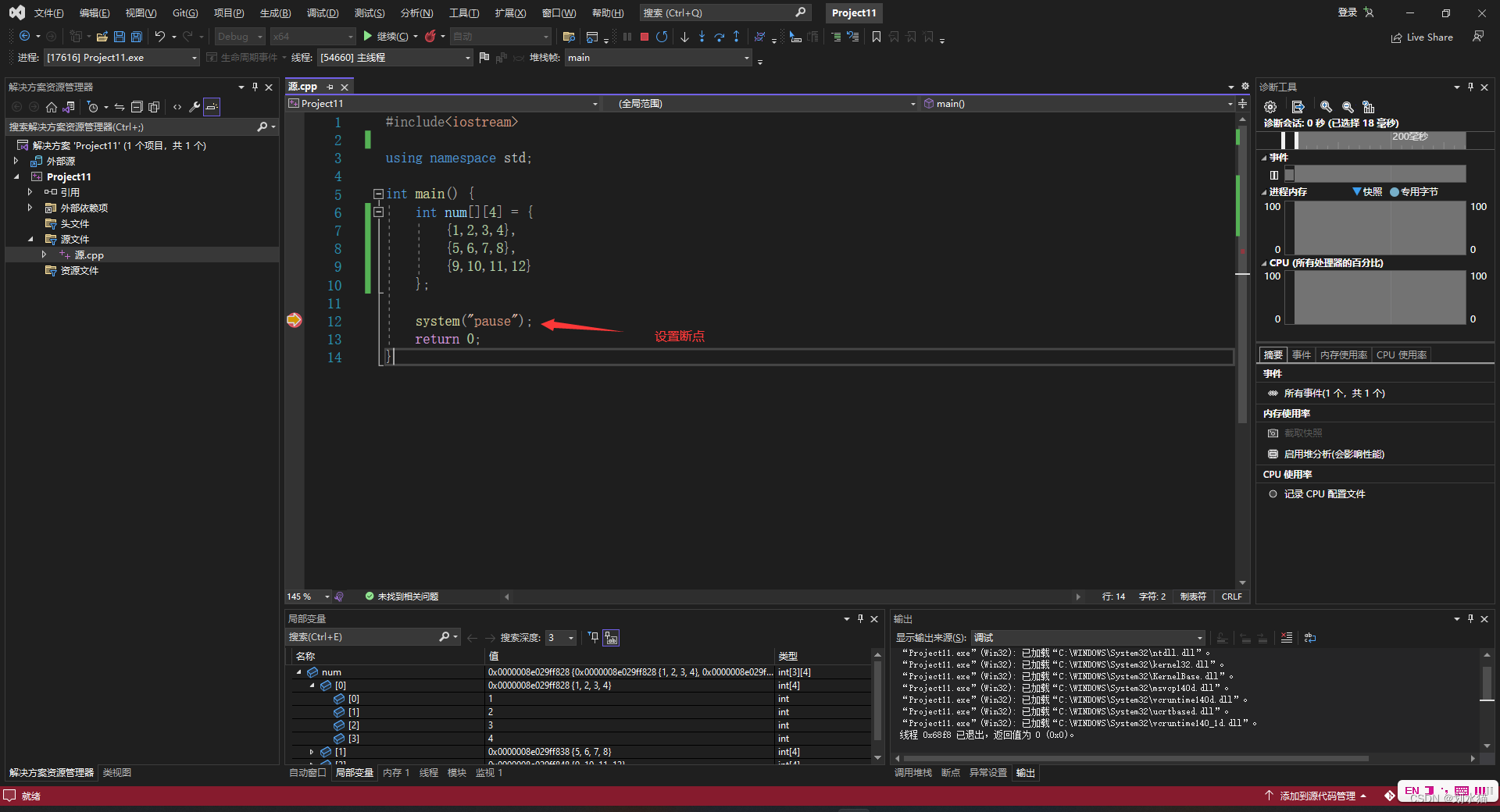Viewport: 1500px width, 812px height.
Task: Click the 所有事件 link in diagnostics summary
Action: 1334,394
